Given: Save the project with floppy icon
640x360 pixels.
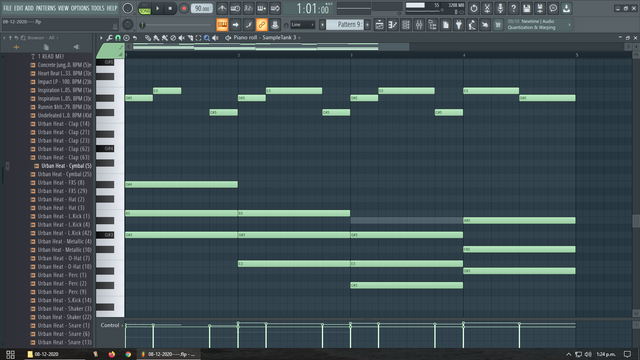Looking at the screenshot, I should pos(527,8).
